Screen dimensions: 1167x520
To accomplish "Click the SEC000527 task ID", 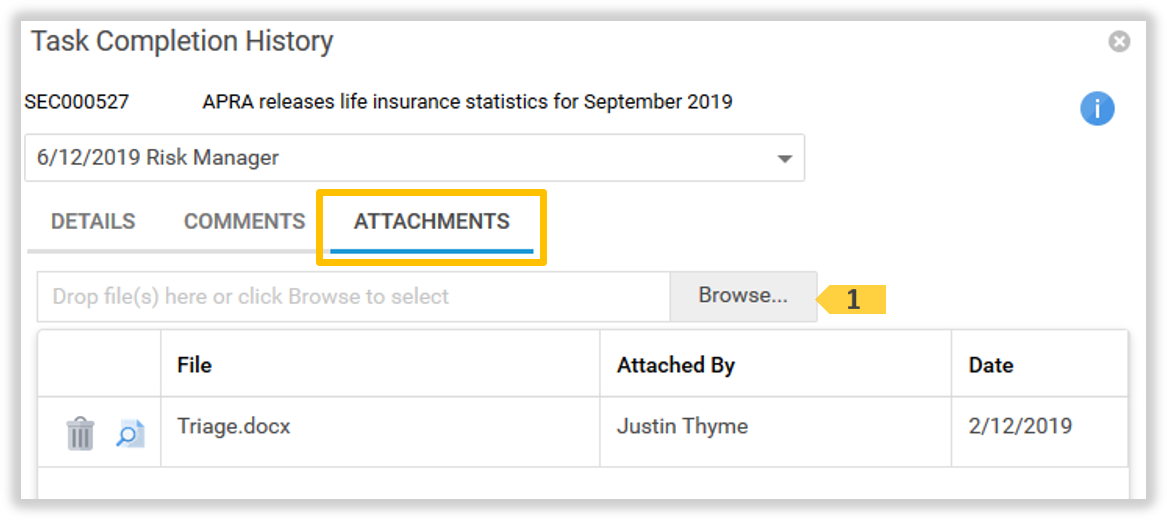I will (77, 102).
